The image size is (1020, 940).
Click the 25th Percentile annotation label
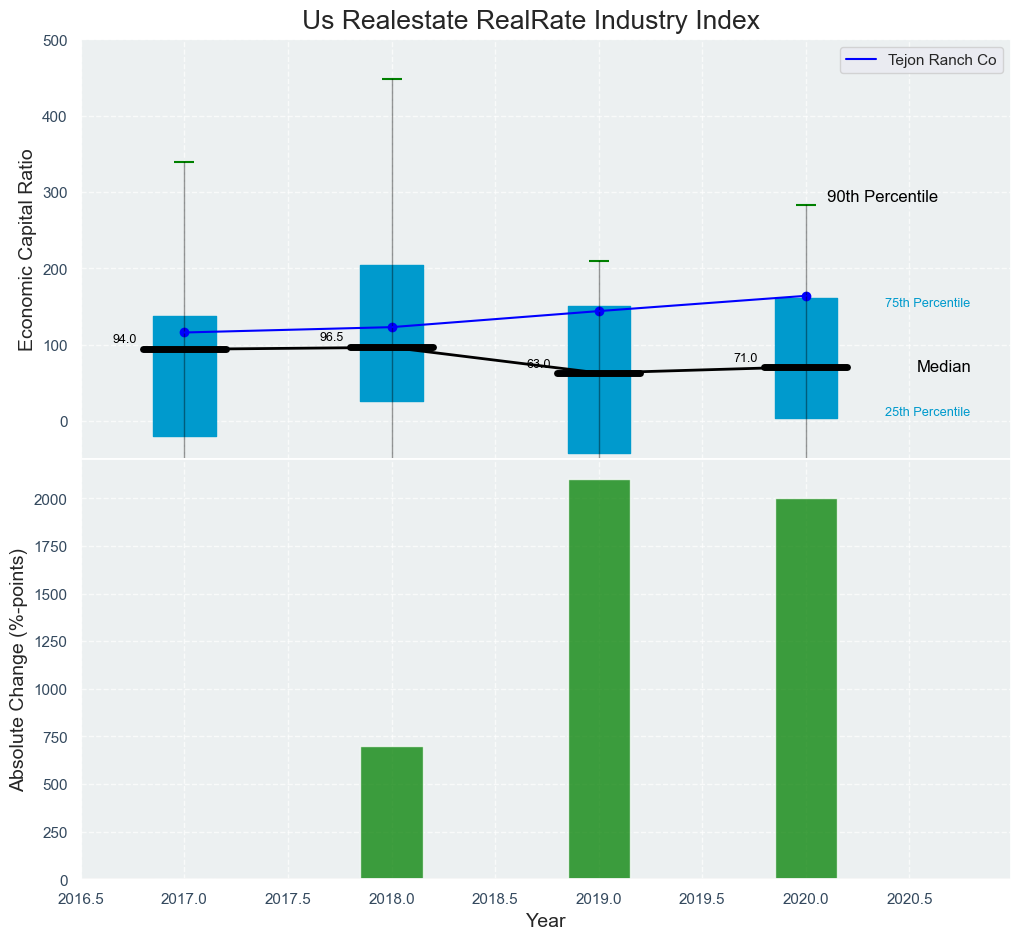point(927,412)
